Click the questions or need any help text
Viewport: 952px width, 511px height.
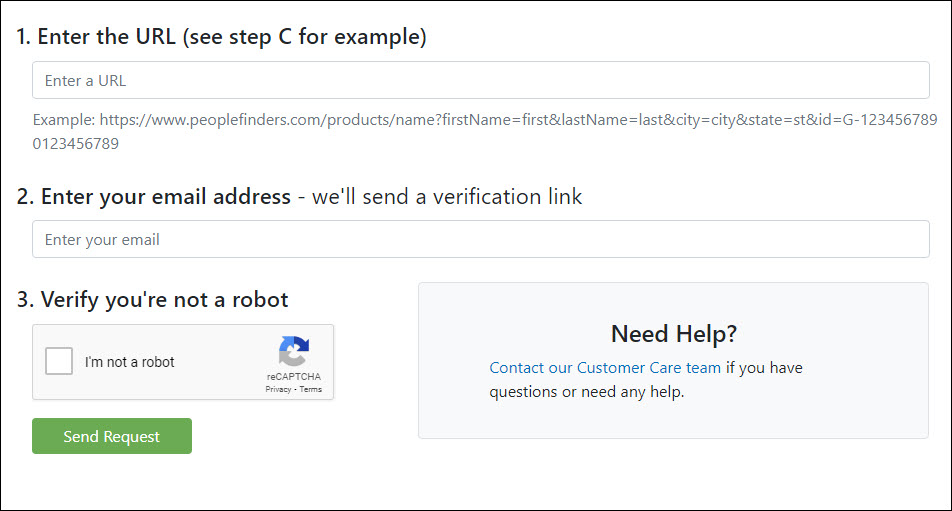(x=586, y=392)
